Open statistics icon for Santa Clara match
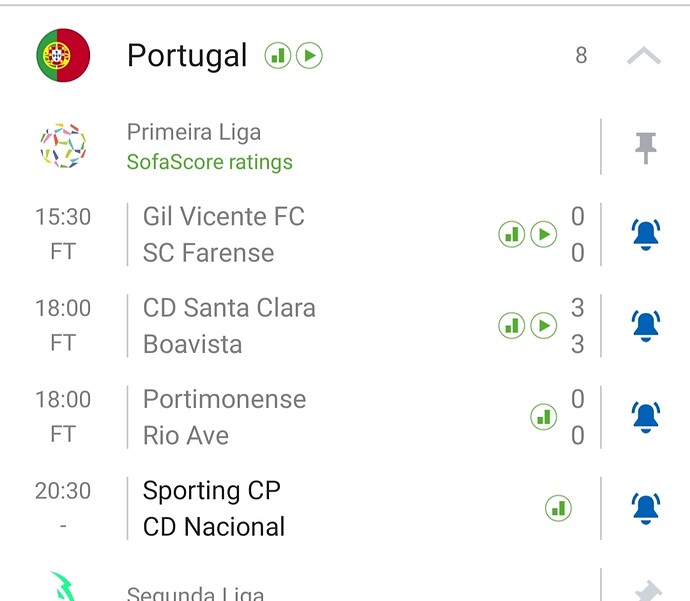690x601 pixels. pyautogui.click(x=511, y=326)
